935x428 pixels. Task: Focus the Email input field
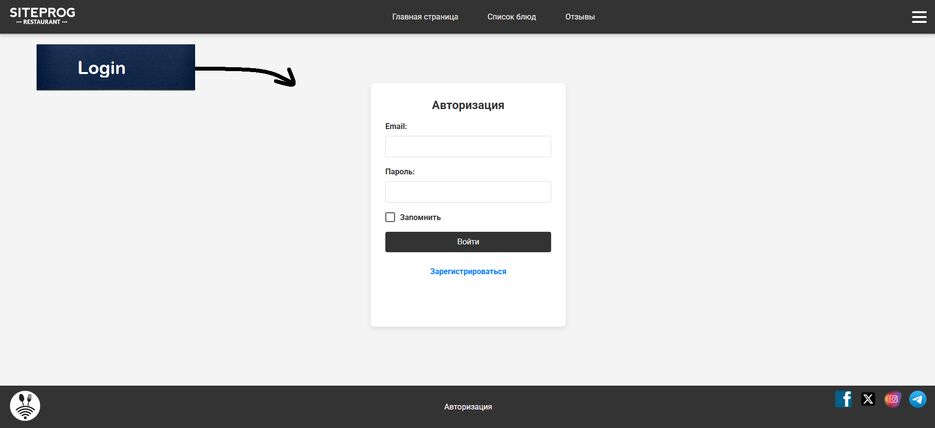[x=468, y=147]
